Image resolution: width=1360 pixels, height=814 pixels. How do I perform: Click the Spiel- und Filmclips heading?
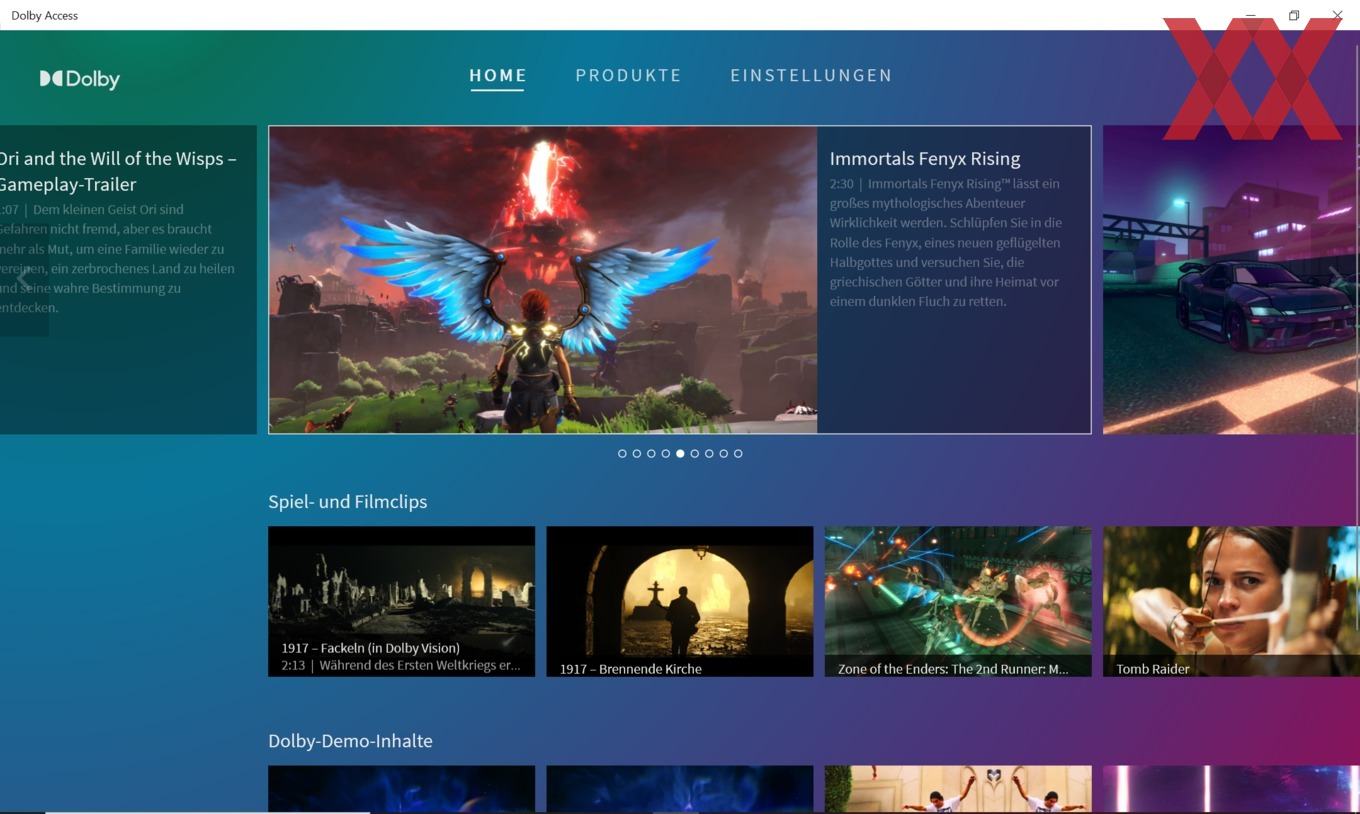pos(347,502)
